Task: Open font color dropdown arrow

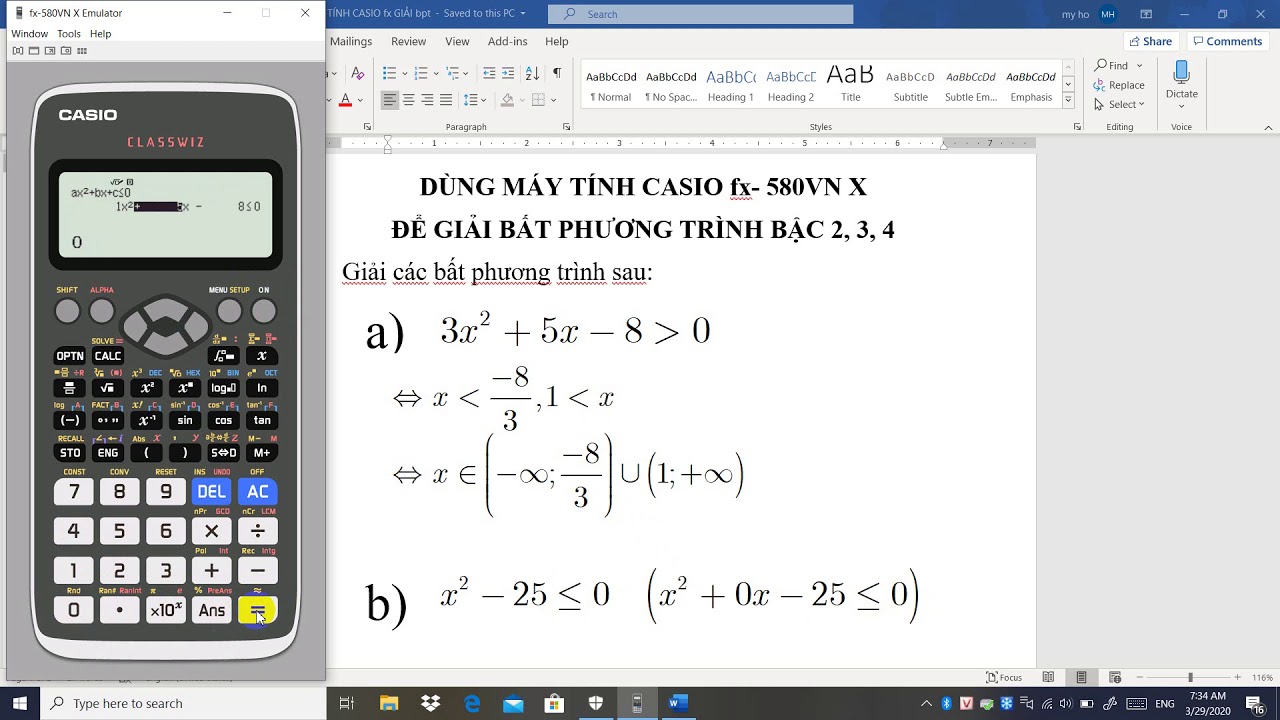Action: click(358, 100)
